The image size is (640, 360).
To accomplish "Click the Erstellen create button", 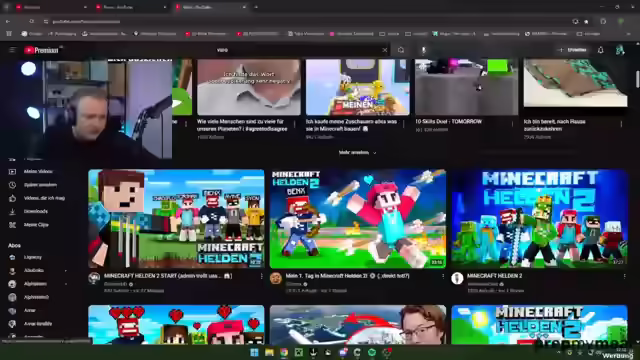I will point(573,50).
